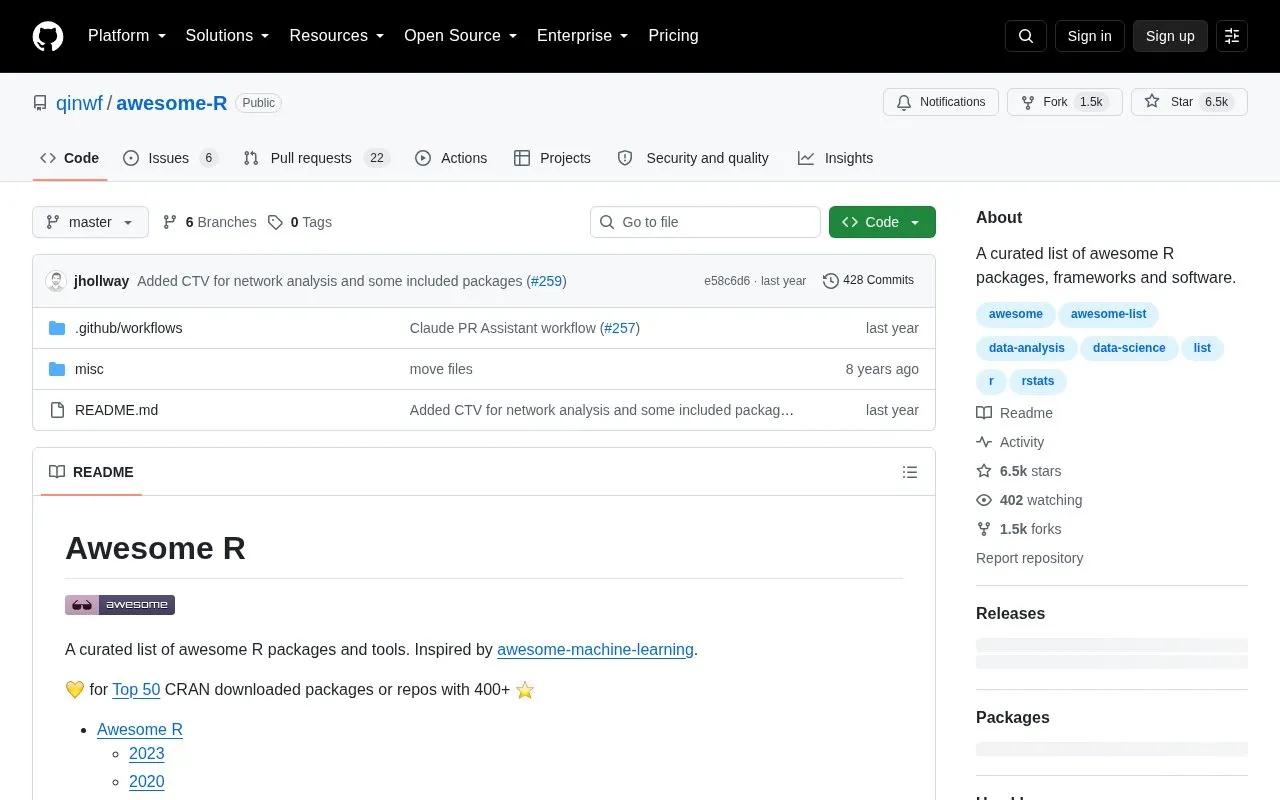Open README.md file

pyautogui.click(x=116, y=410)
